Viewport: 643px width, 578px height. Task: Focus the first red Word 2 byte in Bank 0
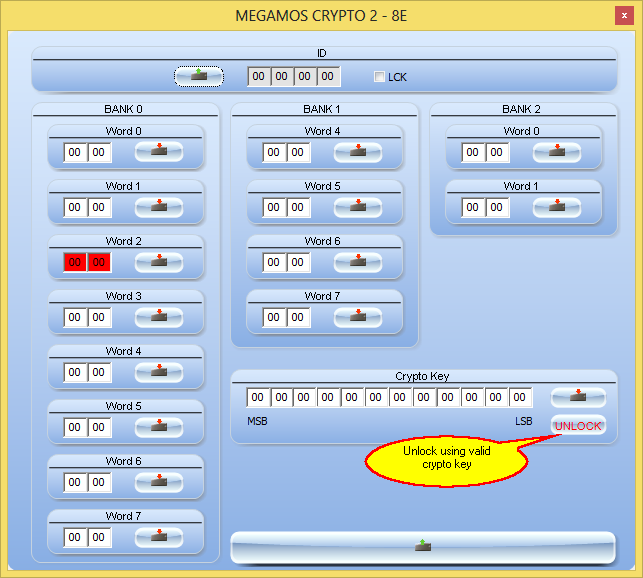(75, 262)
